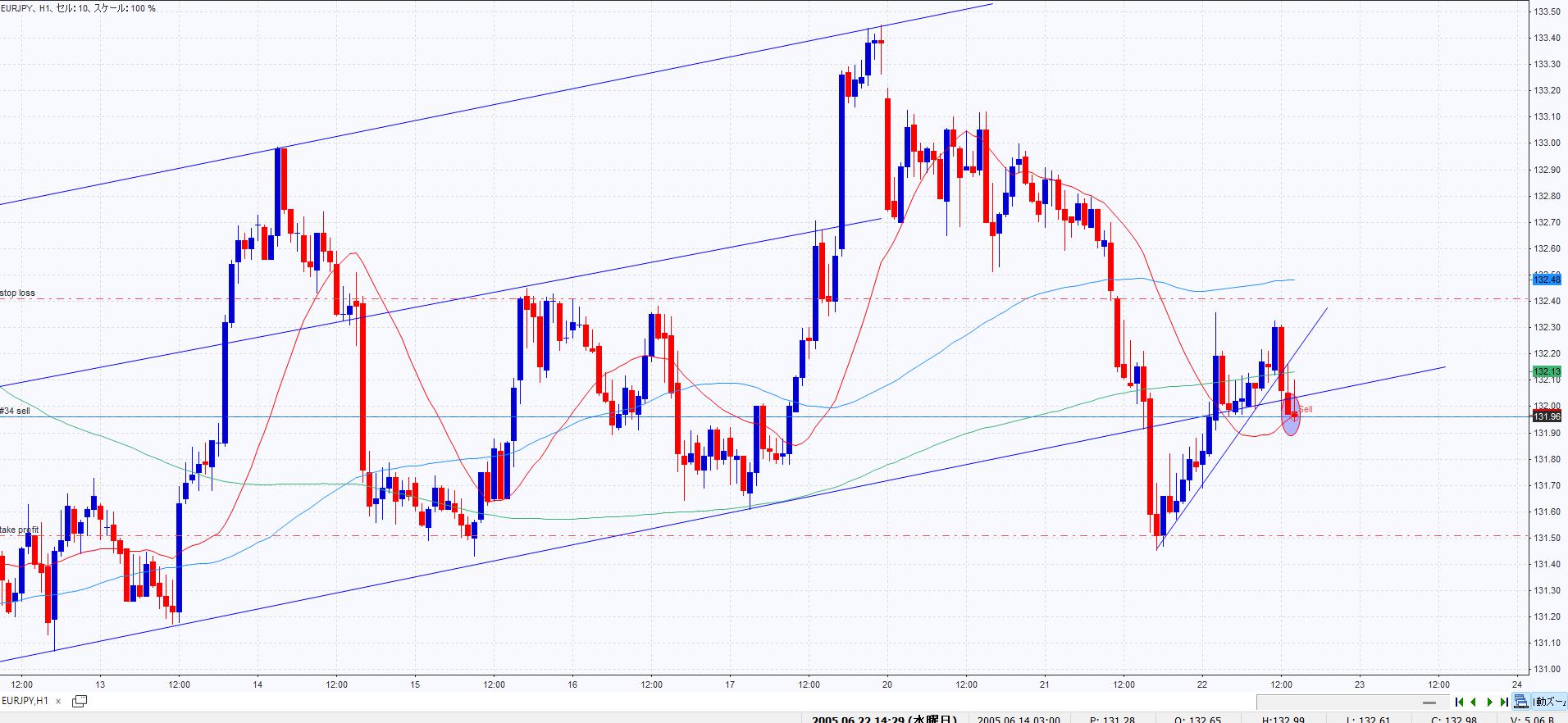Screen dimensions: 1568x723
Task: Step back one bar with left arrow
Action: [1474, 702]
